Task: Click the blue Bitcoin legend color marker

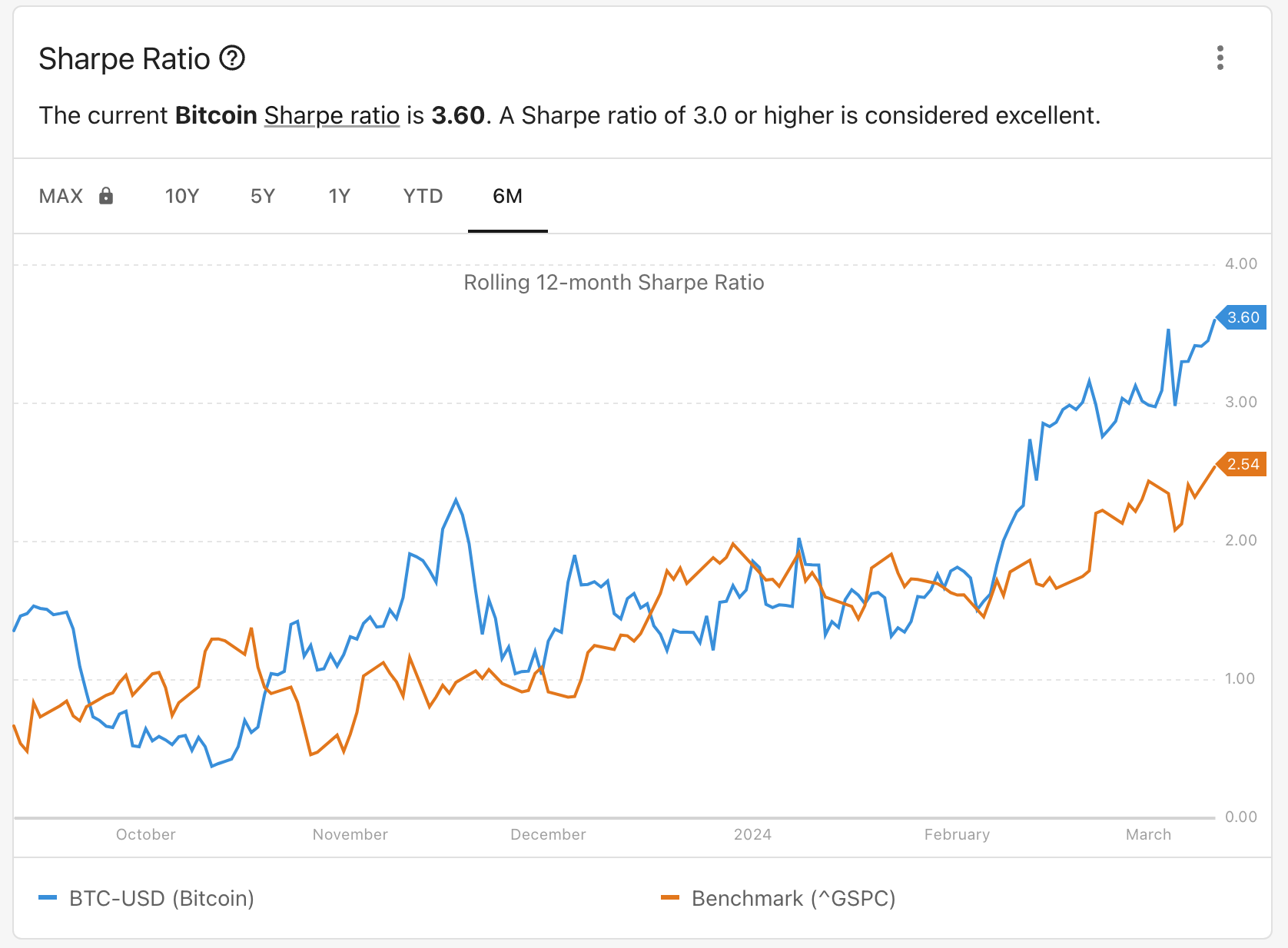Action: [x=48, y=898]
